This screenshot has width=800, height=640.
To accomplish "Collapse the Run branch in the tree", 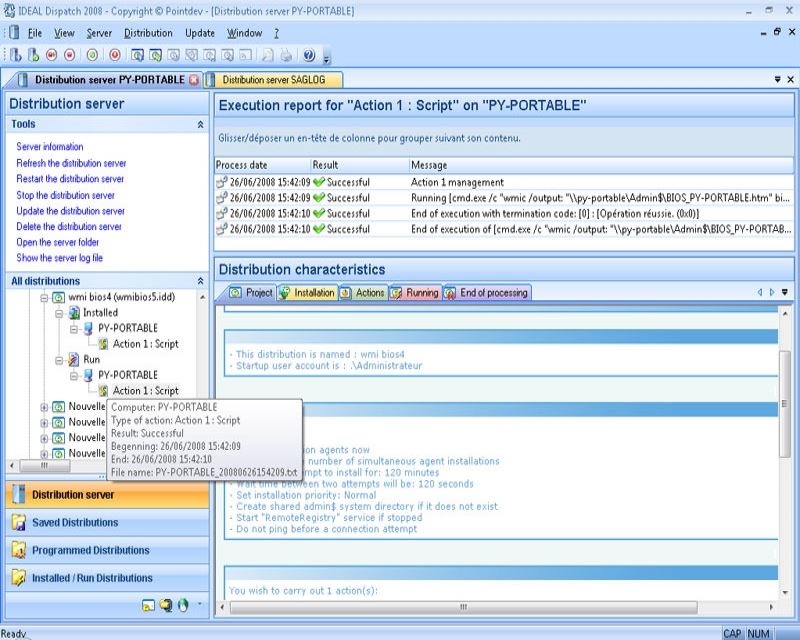I will pyautogui.click(x=59, y=359).
